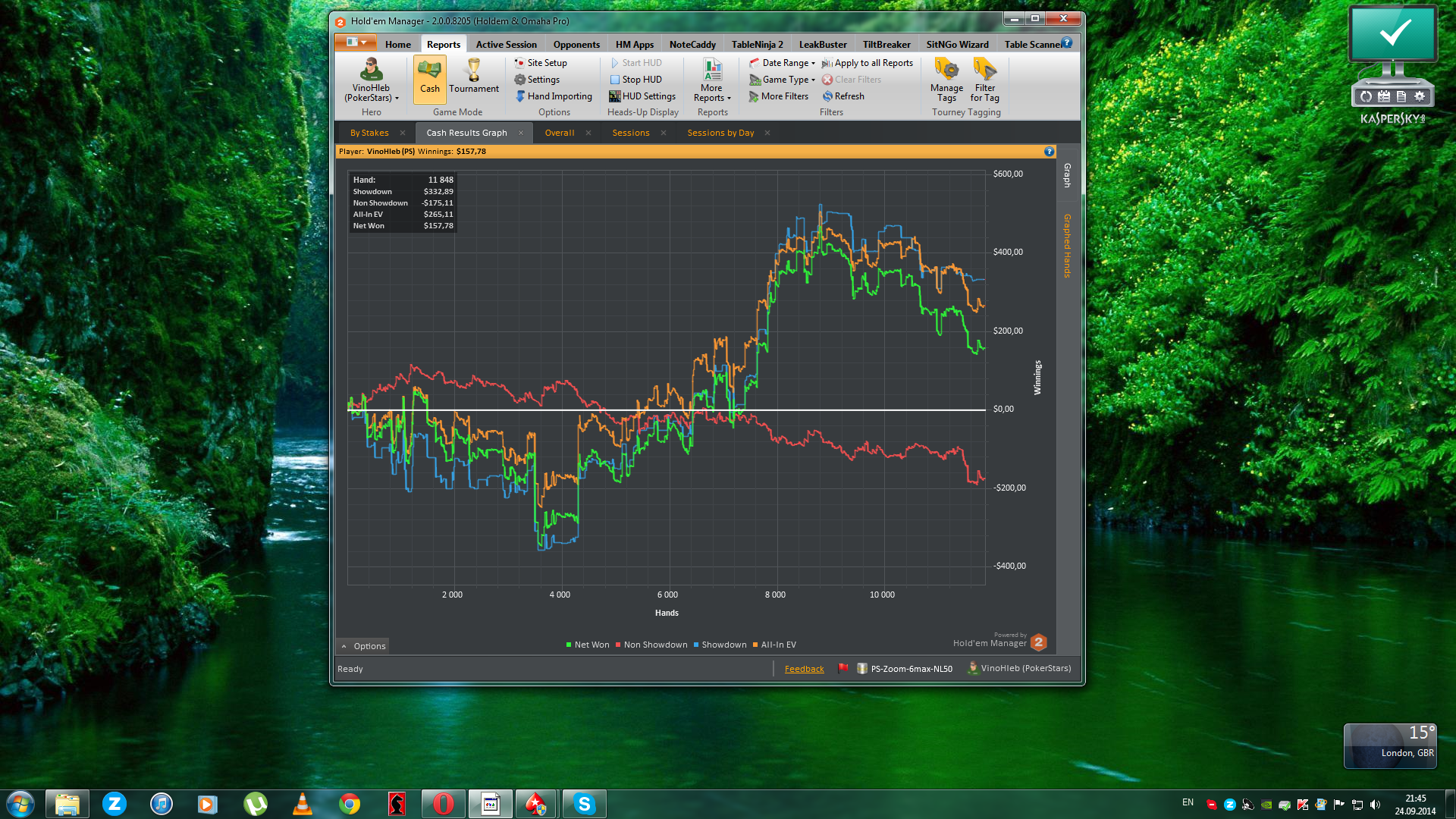Click Start HUD
The width and height of the screenshot is (1456, 819).
[635, 63]
